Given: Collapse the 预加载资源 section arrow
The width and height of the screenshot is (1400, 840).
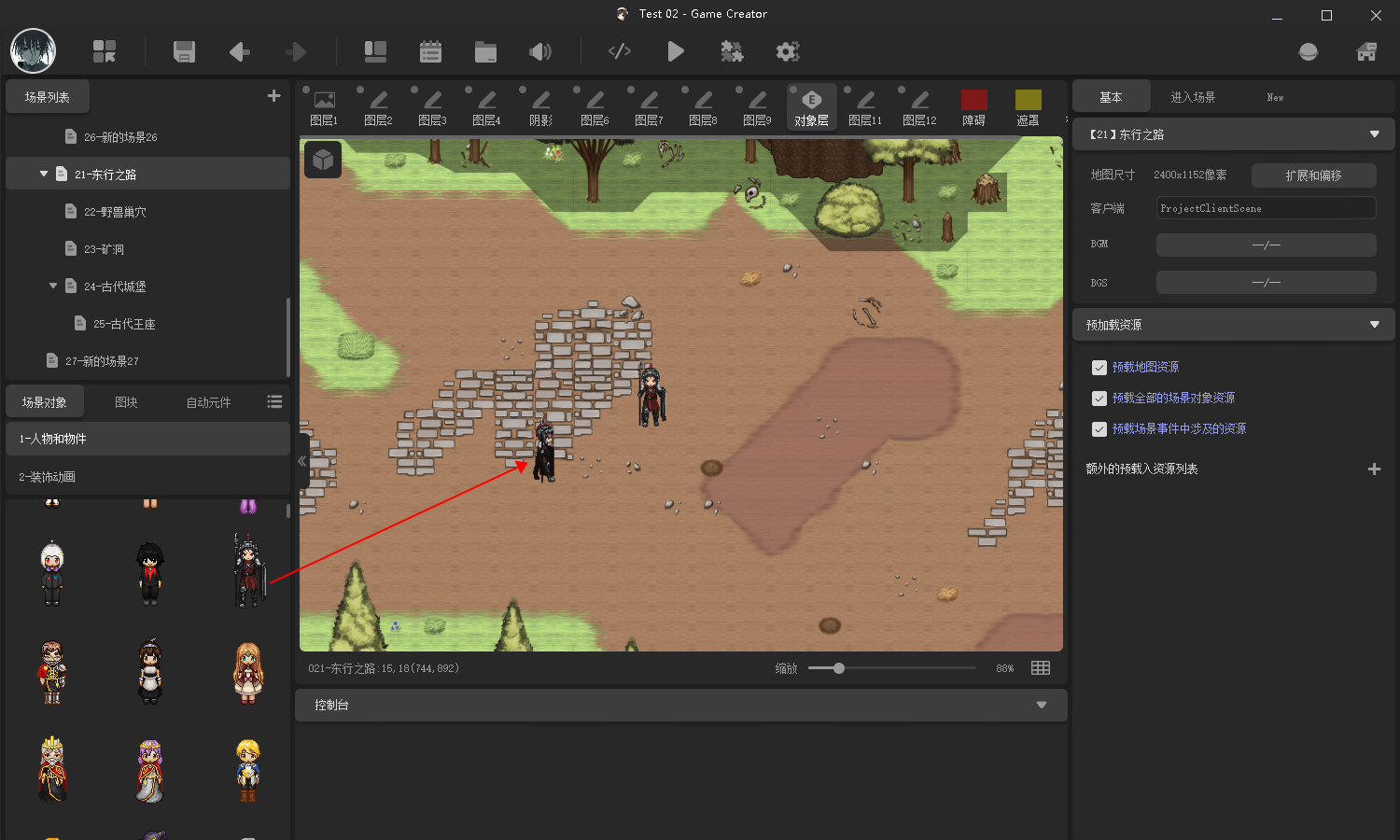Looking at the screenshot, I should (1374, 325).
